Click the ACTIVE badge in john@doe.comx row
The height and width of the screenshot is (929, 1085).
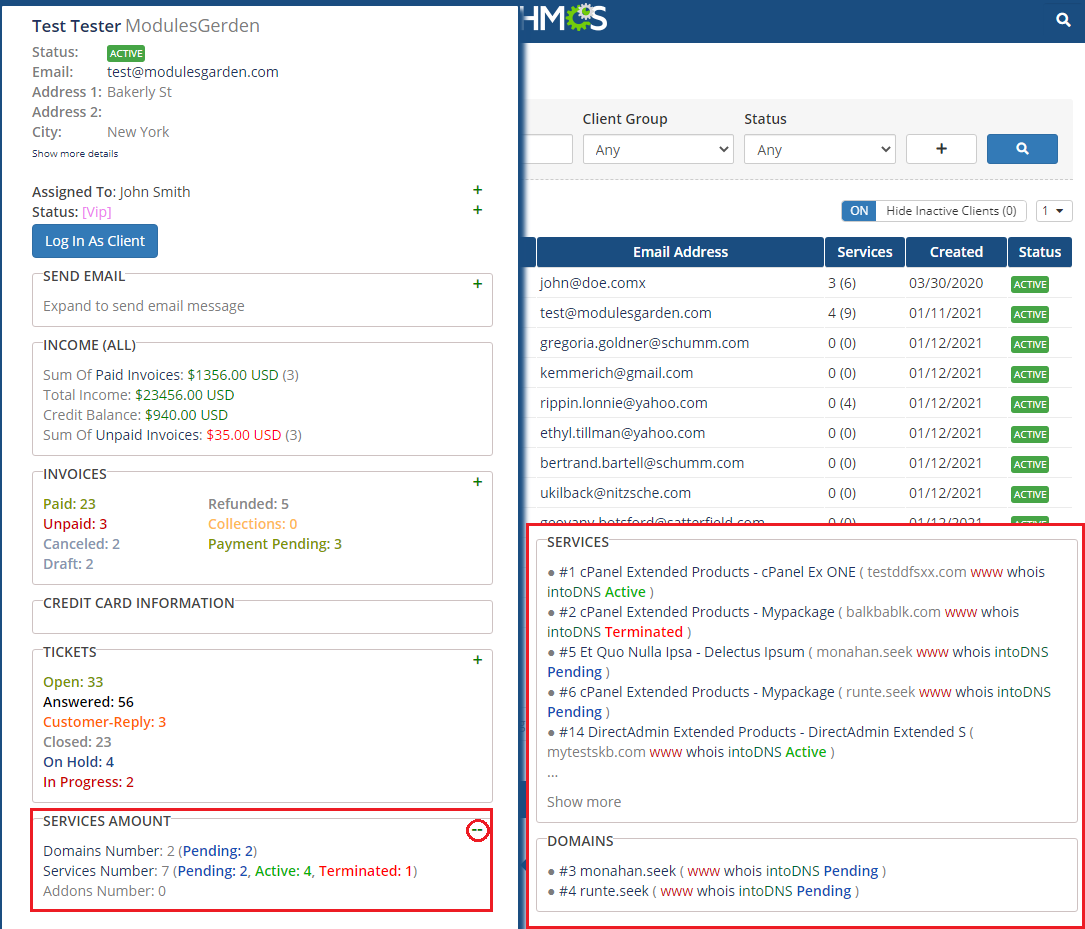[x=1030, y=284]
